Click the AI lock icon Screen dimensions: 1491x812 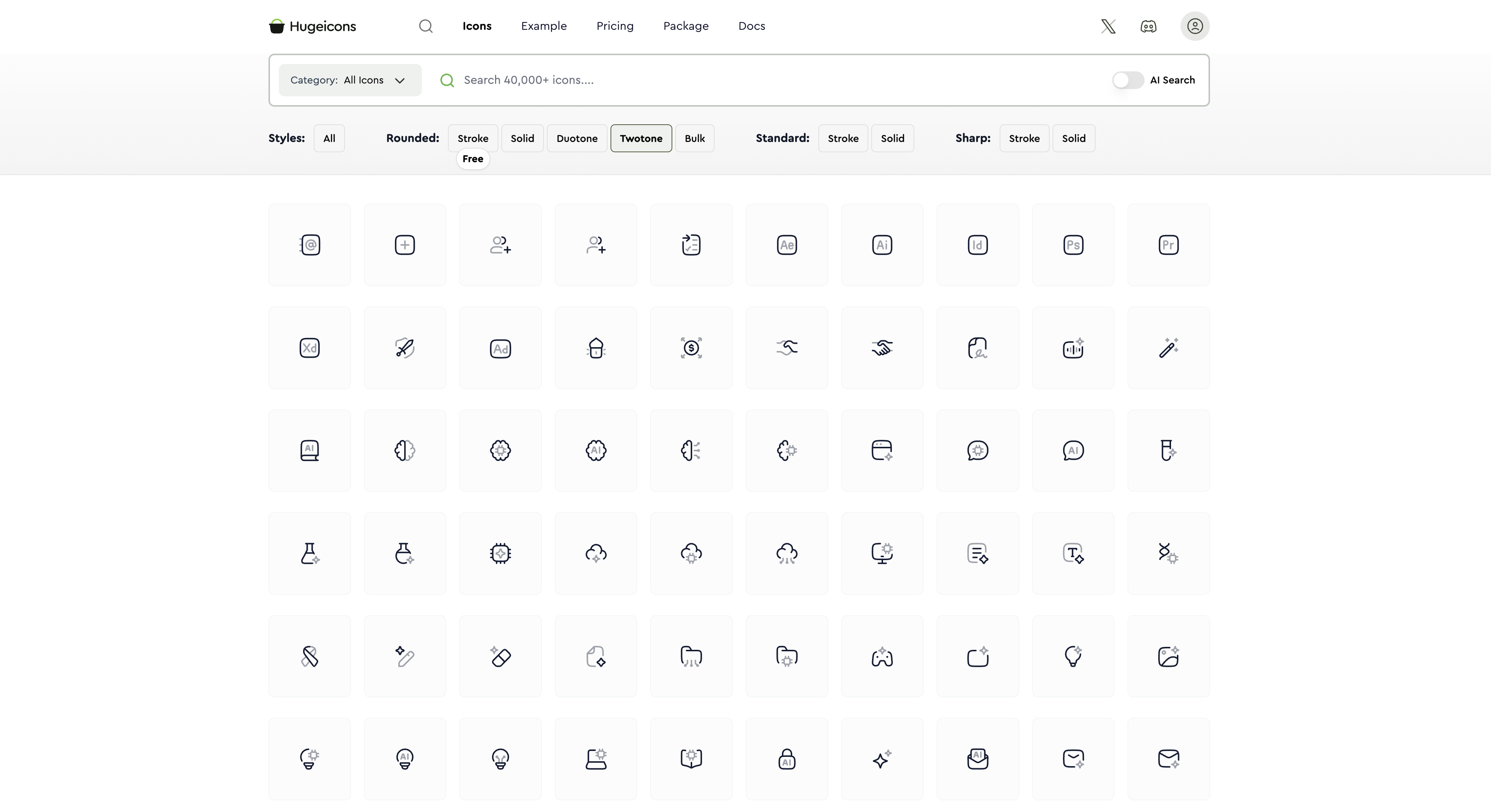point(787,759)
